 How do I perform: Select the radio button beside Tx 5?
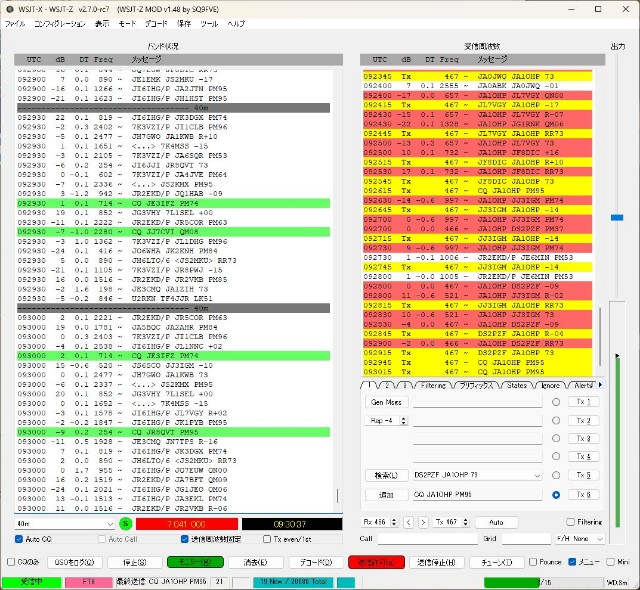(x=556, y=475)
